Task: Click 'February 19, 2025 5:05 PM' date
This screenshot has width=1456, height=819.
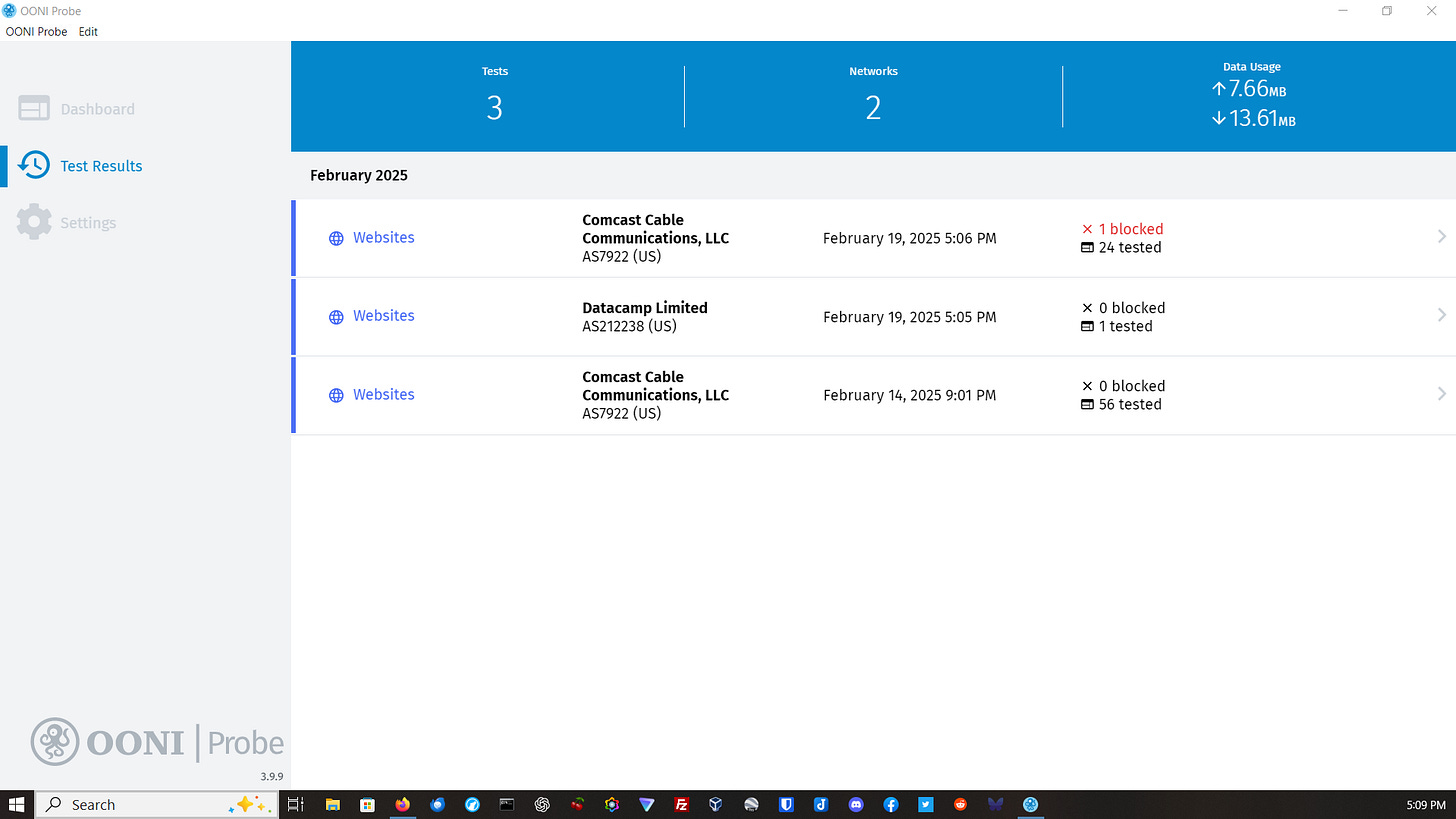Action: tap(909, 317)
